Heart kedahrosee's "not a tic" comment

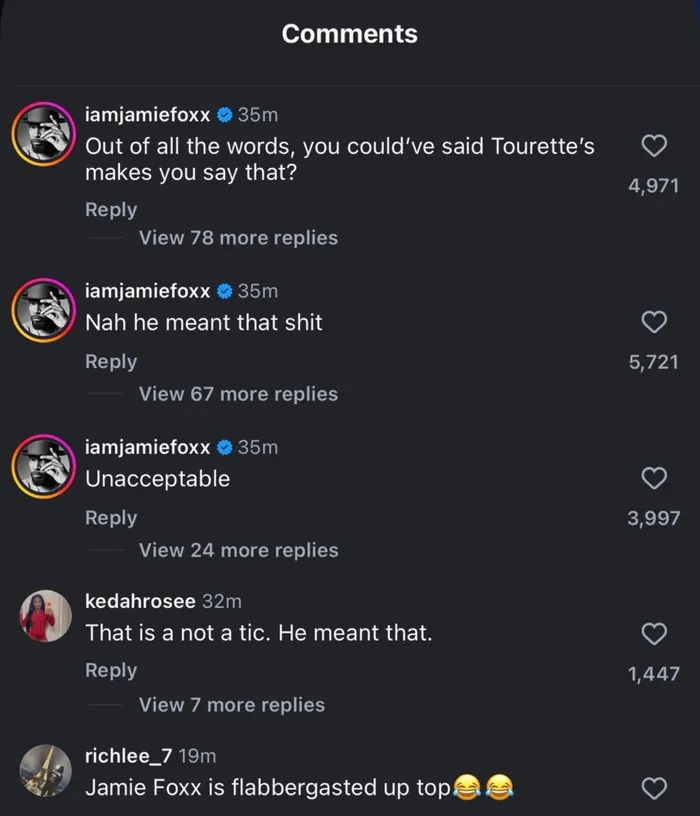pyautogui.click(x=653, y=633)
